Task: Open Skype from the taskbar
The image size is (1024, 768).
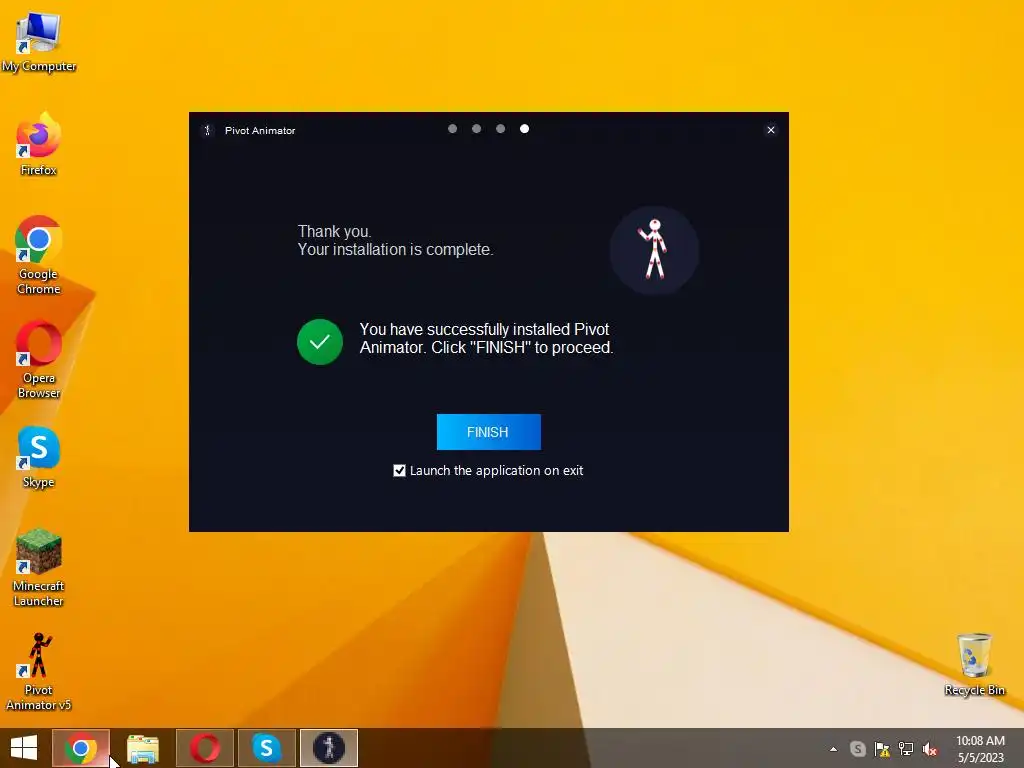Action: click(266, 748)
